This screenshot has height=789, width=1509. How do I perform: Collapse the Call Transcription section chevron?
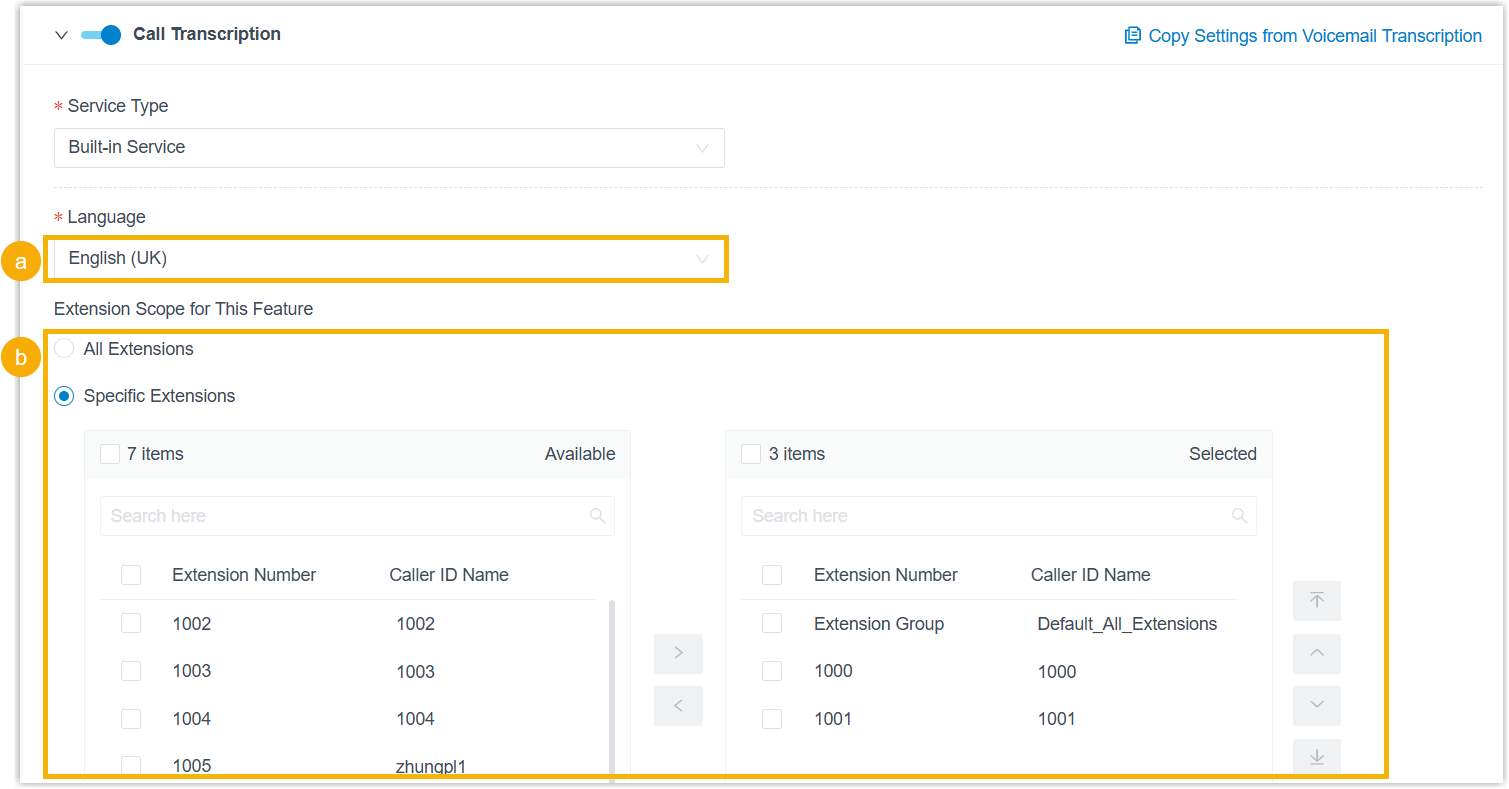[62, 35]
